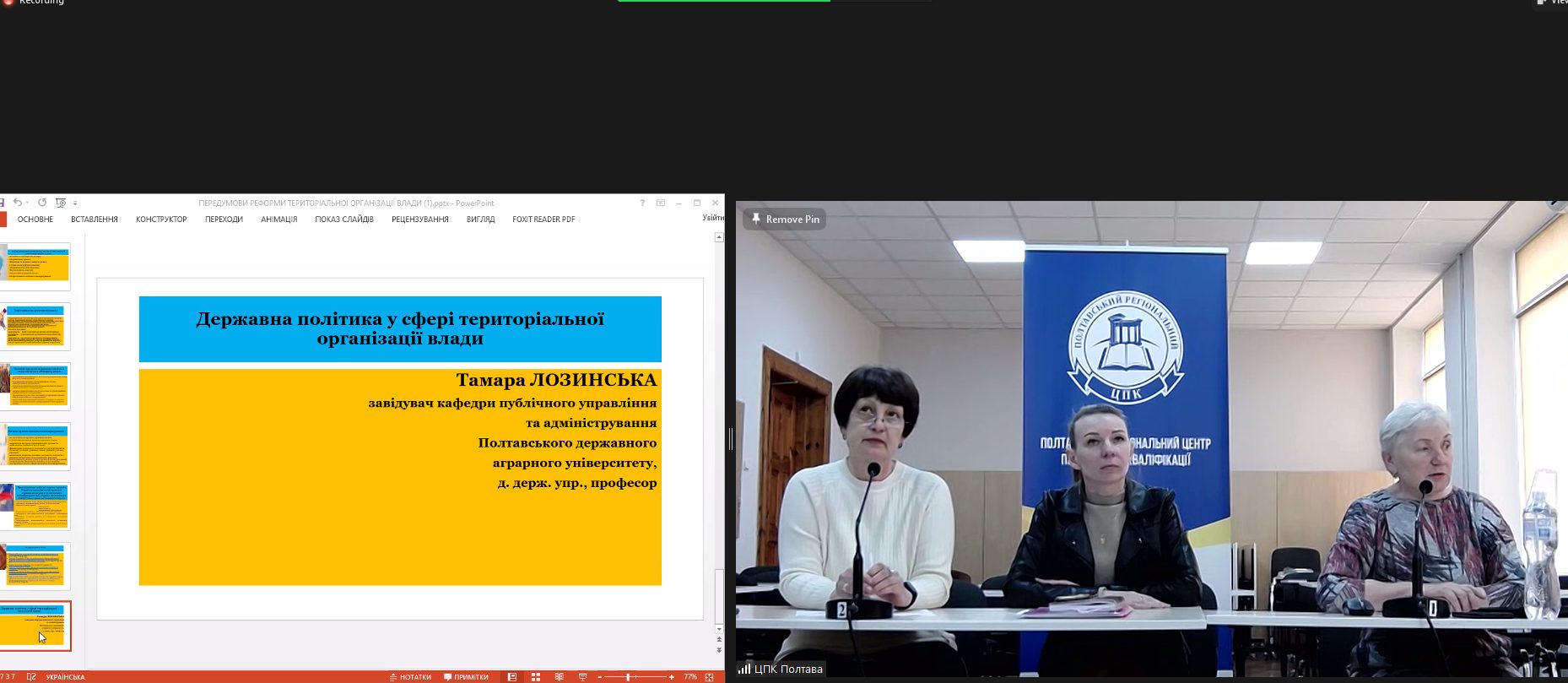Open the ОСНОВНЕ ribbon tab
This screenshot has height=683, width=1568.
[35, 220]
